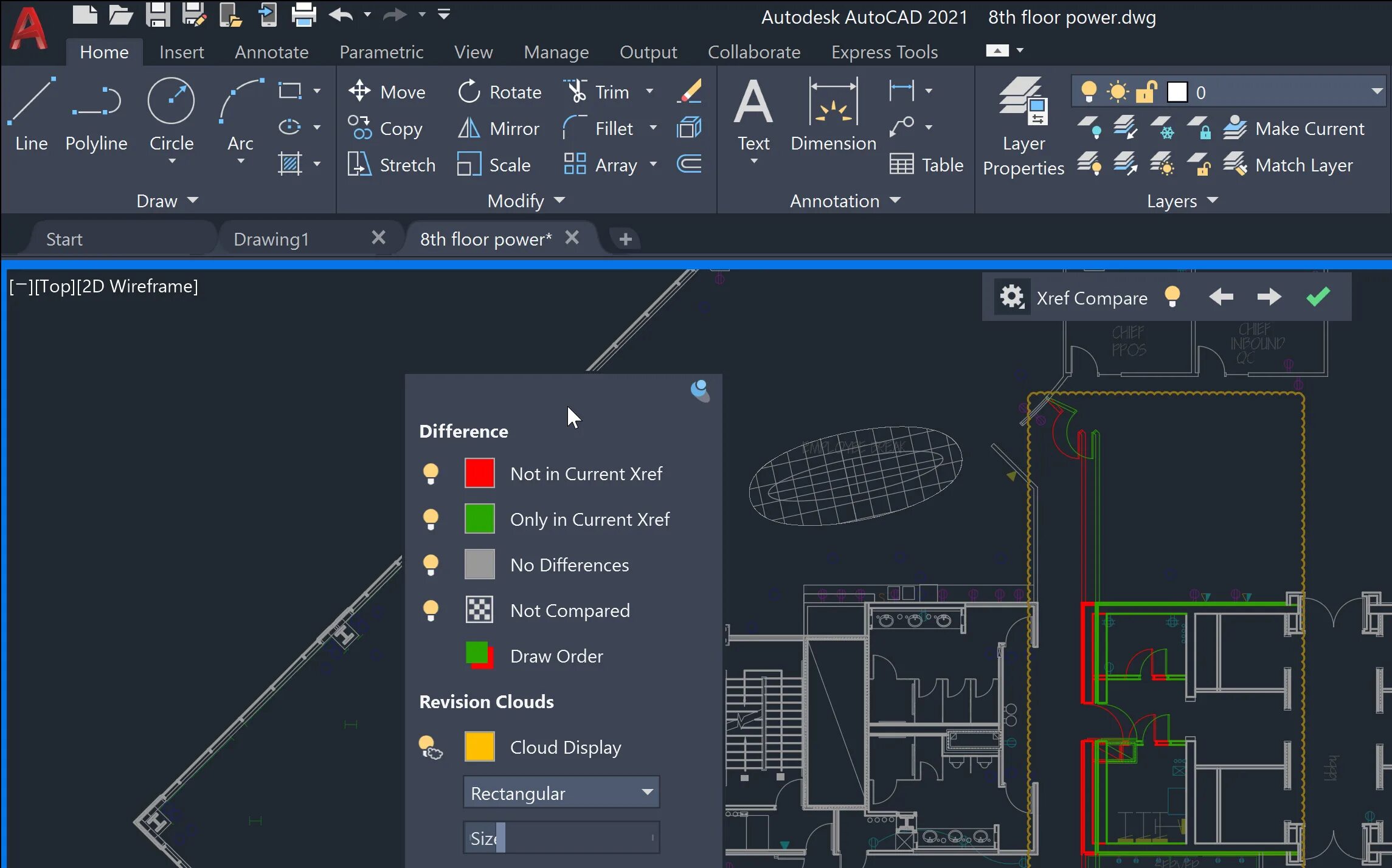This screenshot has height=868, width=1392.
Task: Toggle Cloud Display revision cloud visibility
Action: point(431,747)
